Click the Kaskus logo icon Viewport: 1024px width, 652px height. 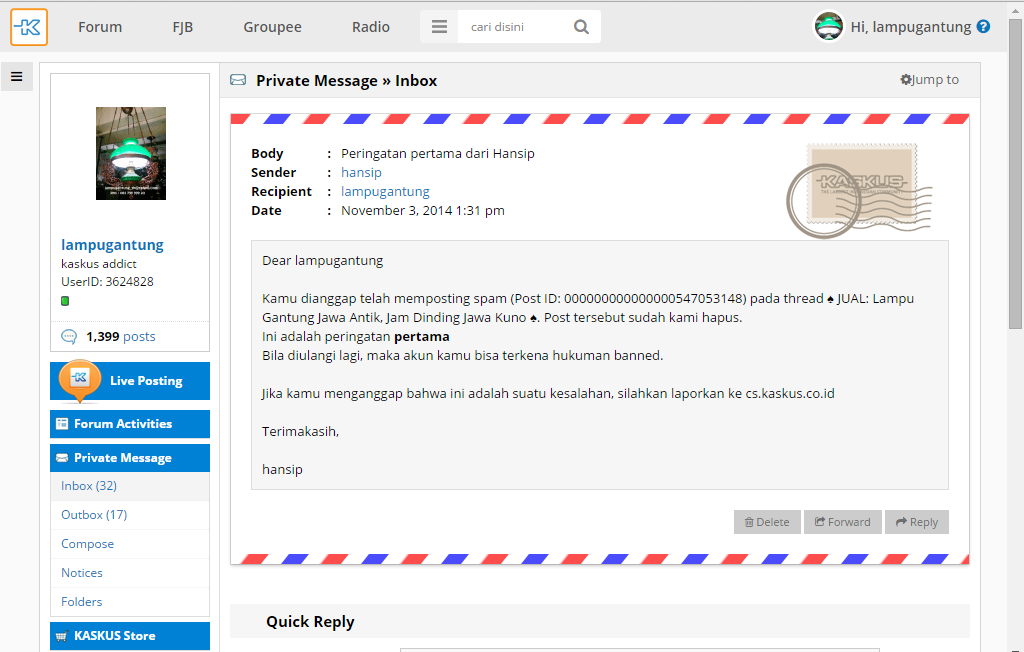29,27
